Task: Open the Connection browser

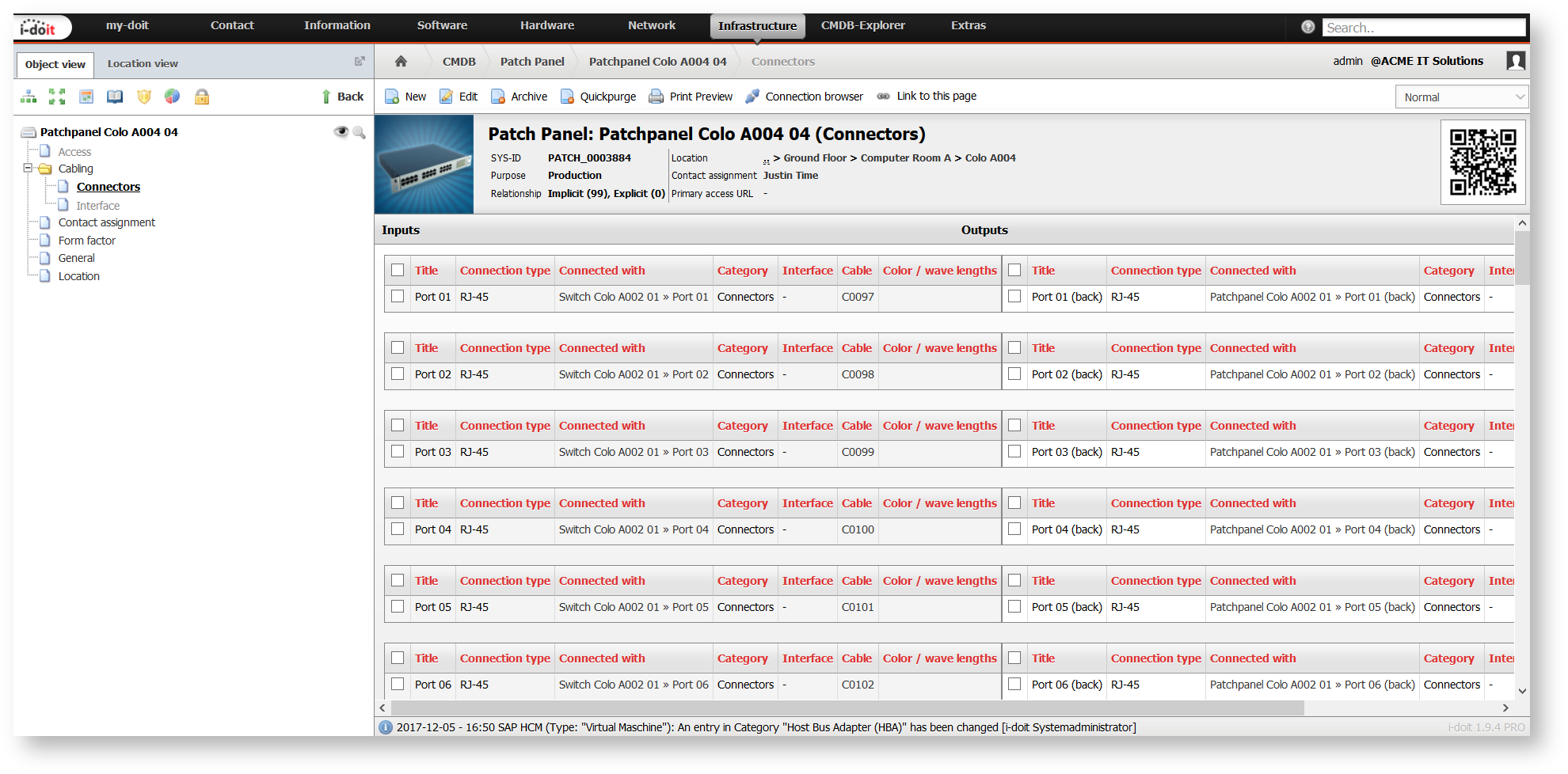Action: click(x=805, y=97)
